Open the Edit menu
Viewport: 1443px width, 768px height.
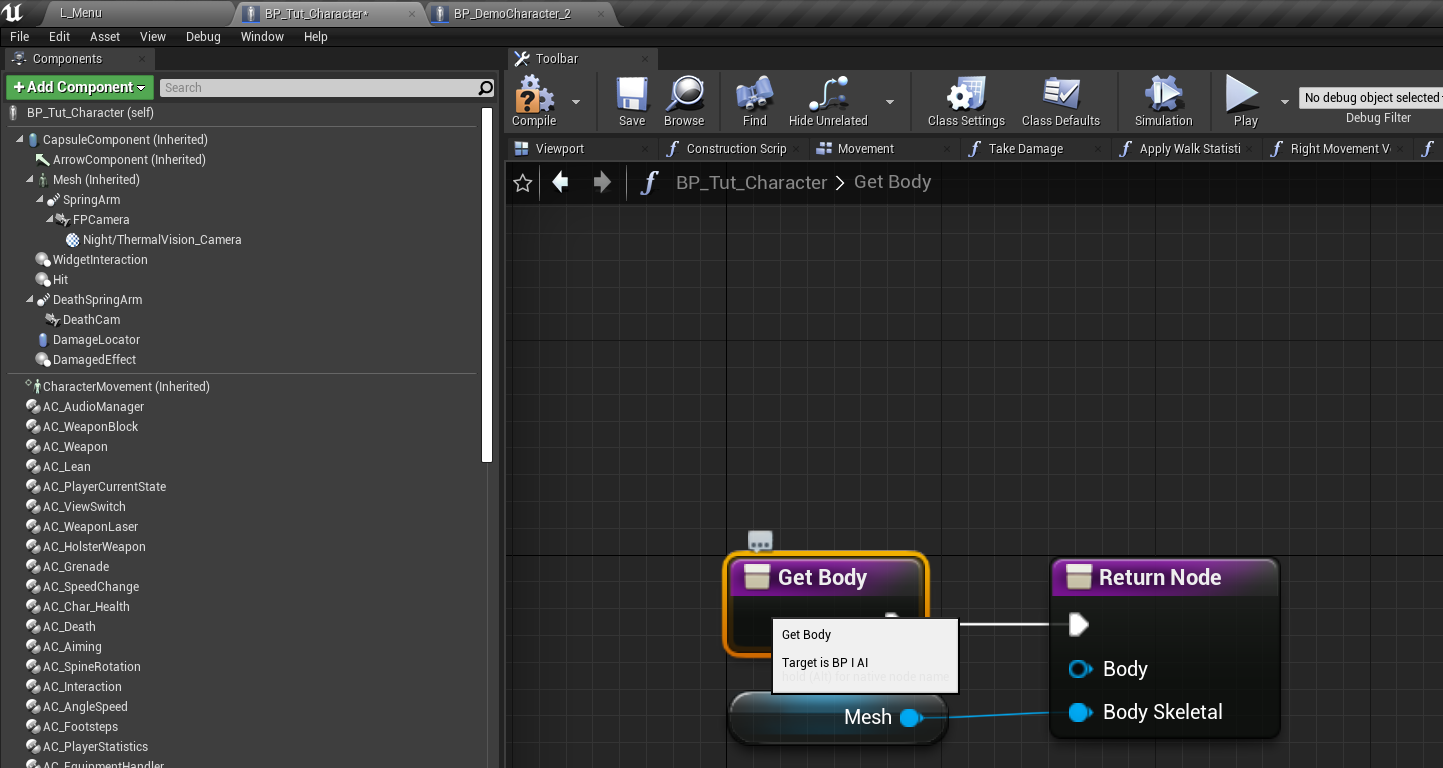click(60, 36)
